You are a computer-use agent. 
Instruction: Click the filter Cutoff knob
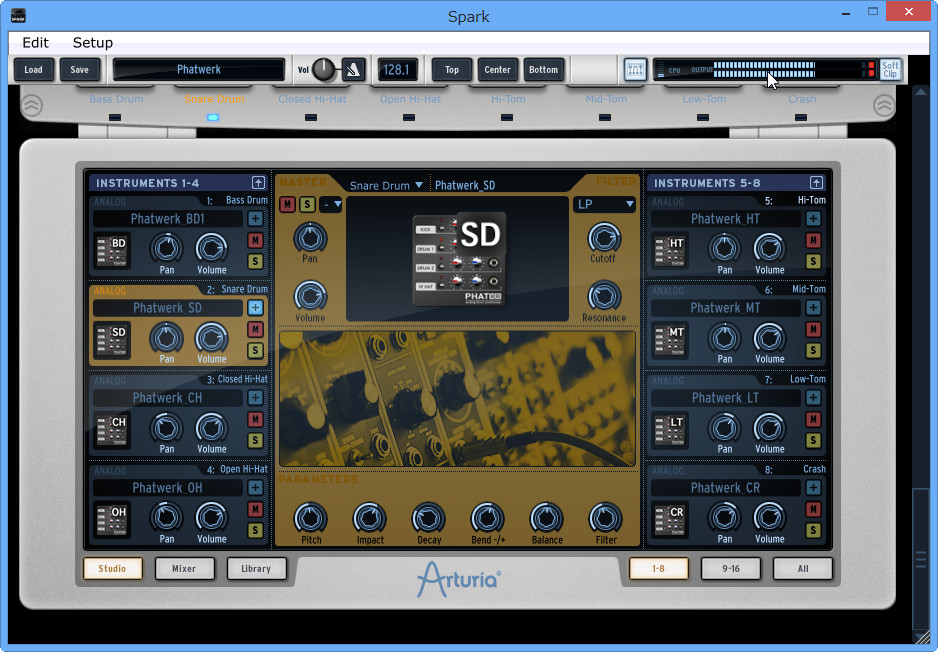tap(604, 237)
